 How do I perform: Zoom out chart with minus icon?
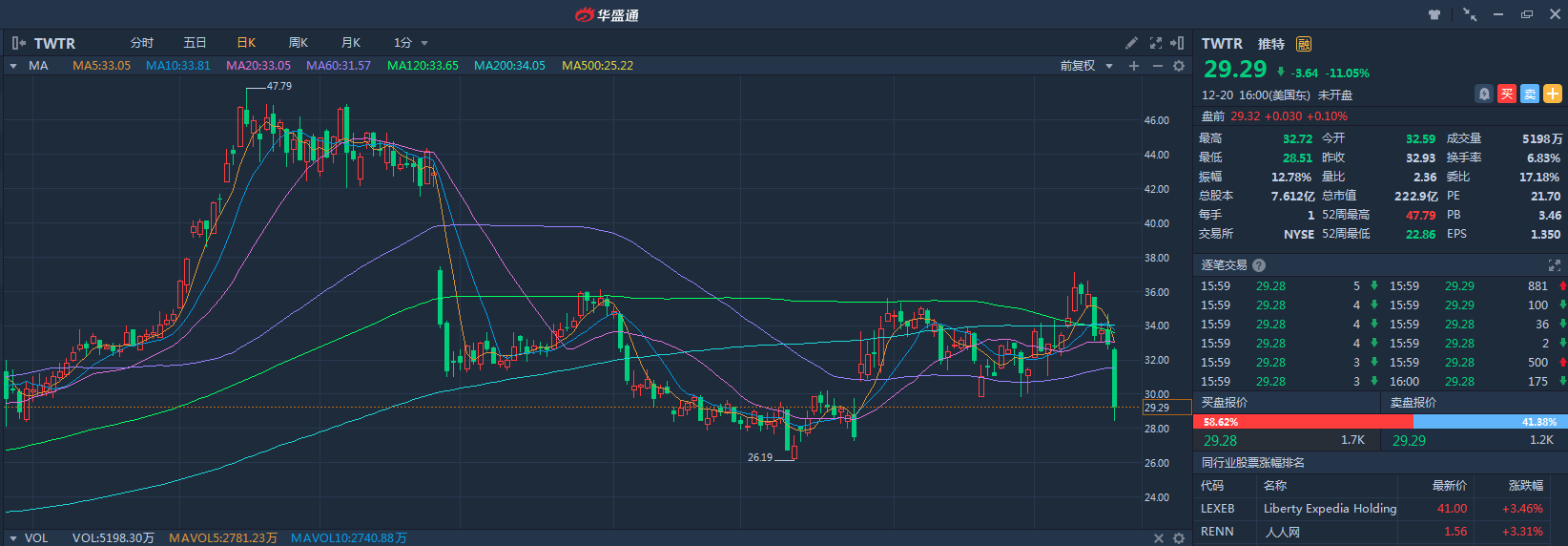pyautogui.click(x=1157, y=66)
